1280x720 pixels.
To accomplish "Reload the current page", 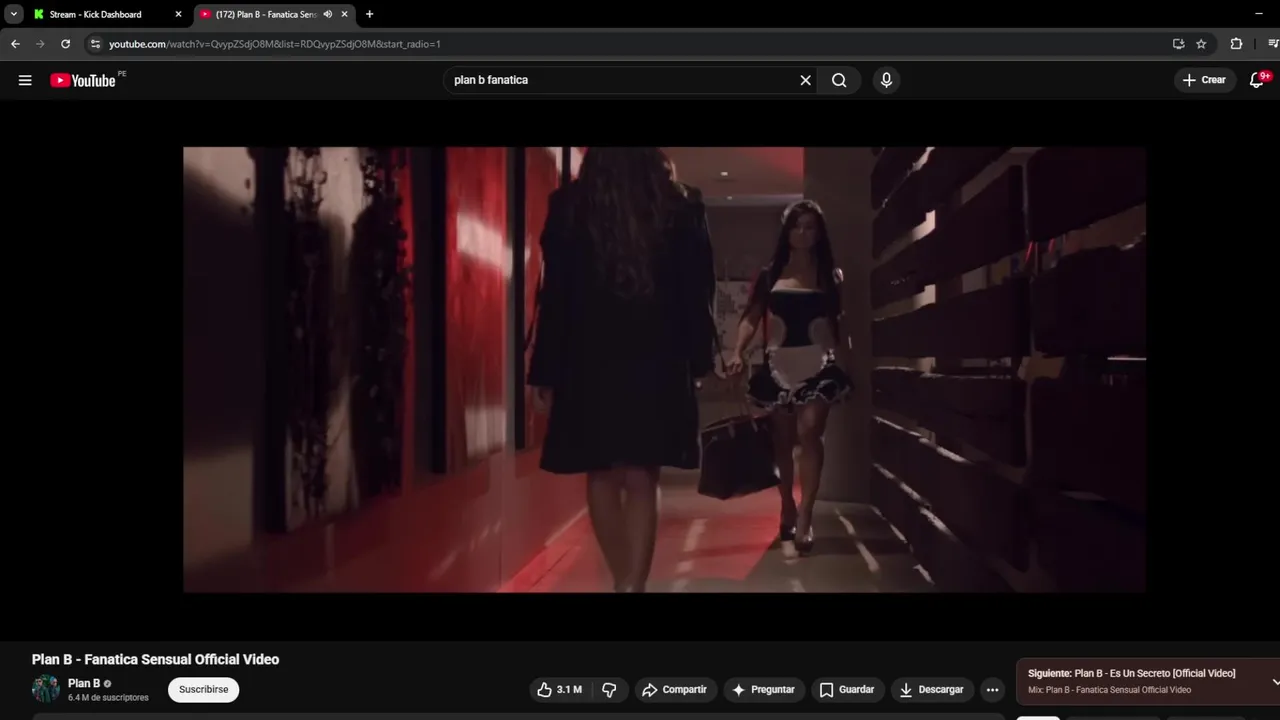I will (66, 44).
